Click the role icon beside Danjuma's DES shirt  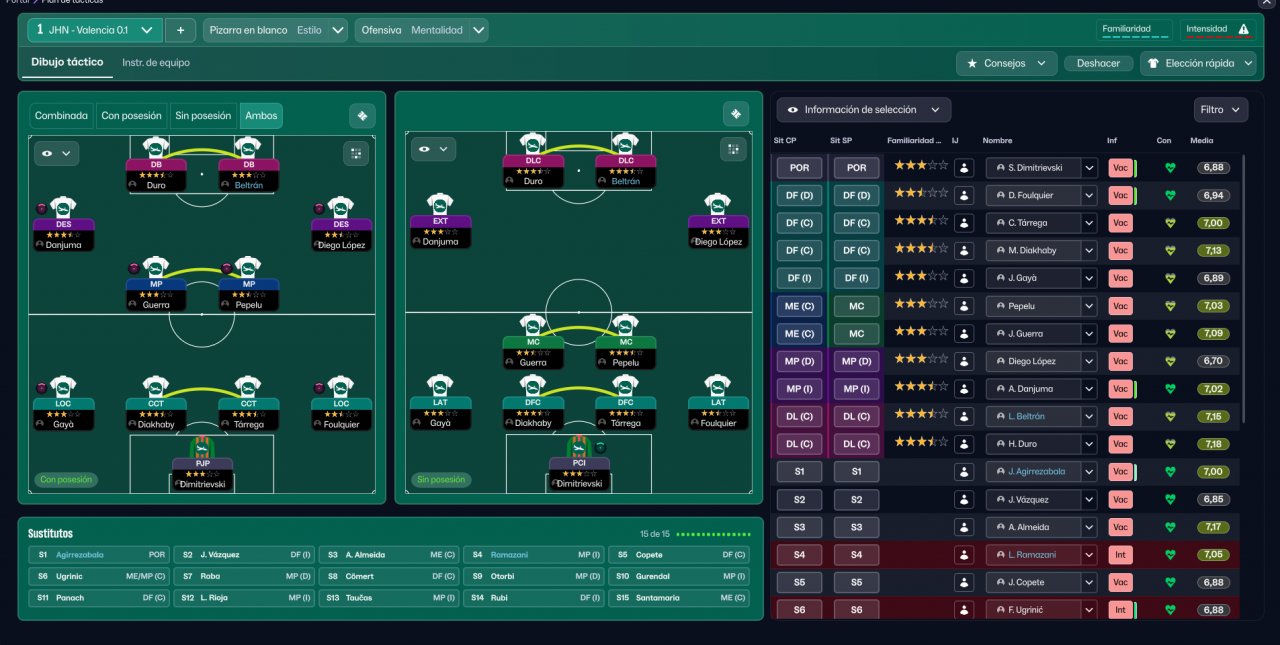tap(41, 208)
